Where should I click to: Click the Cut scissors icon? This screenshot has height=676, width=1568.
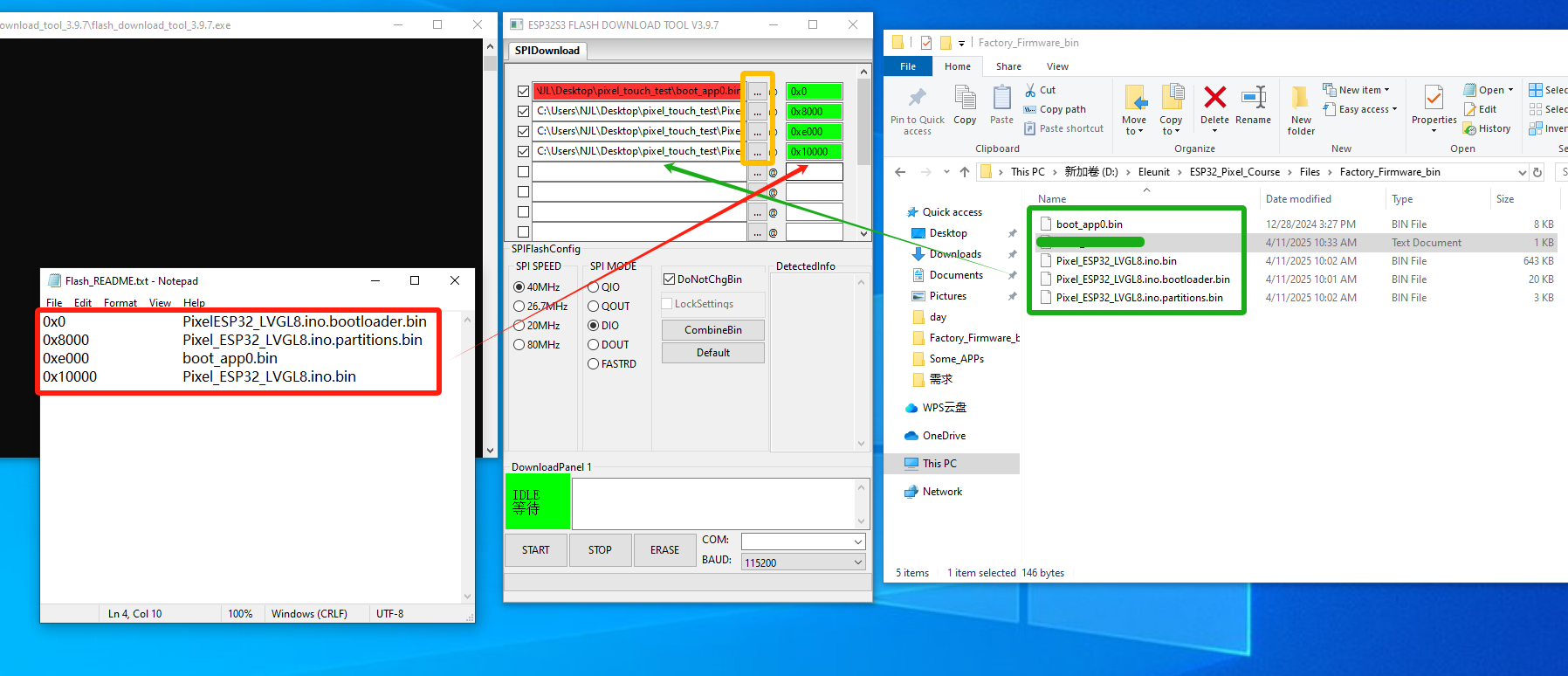(1030, 90)
